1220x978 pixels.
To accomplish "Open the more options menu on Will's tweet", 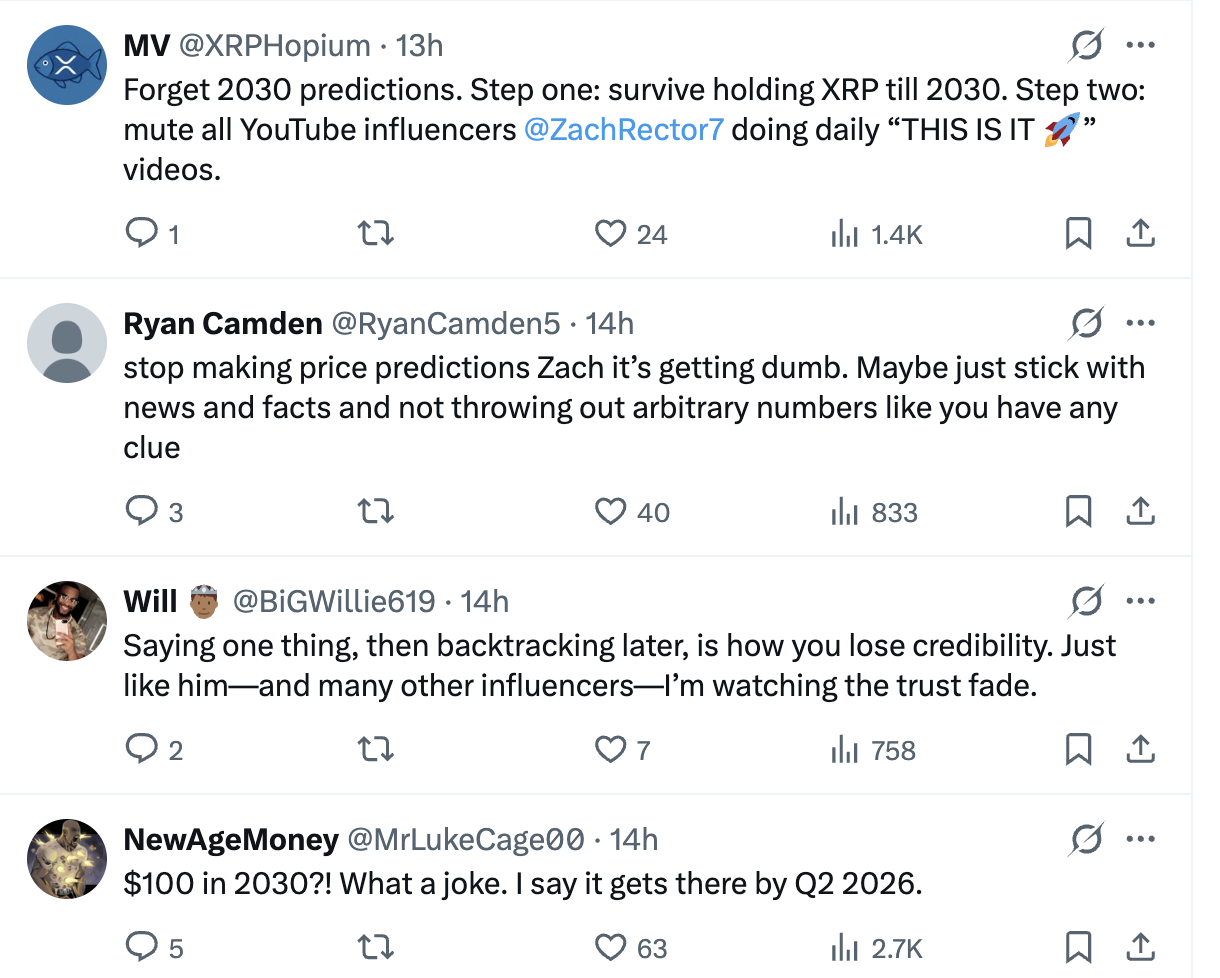I will coord(1140,601).
